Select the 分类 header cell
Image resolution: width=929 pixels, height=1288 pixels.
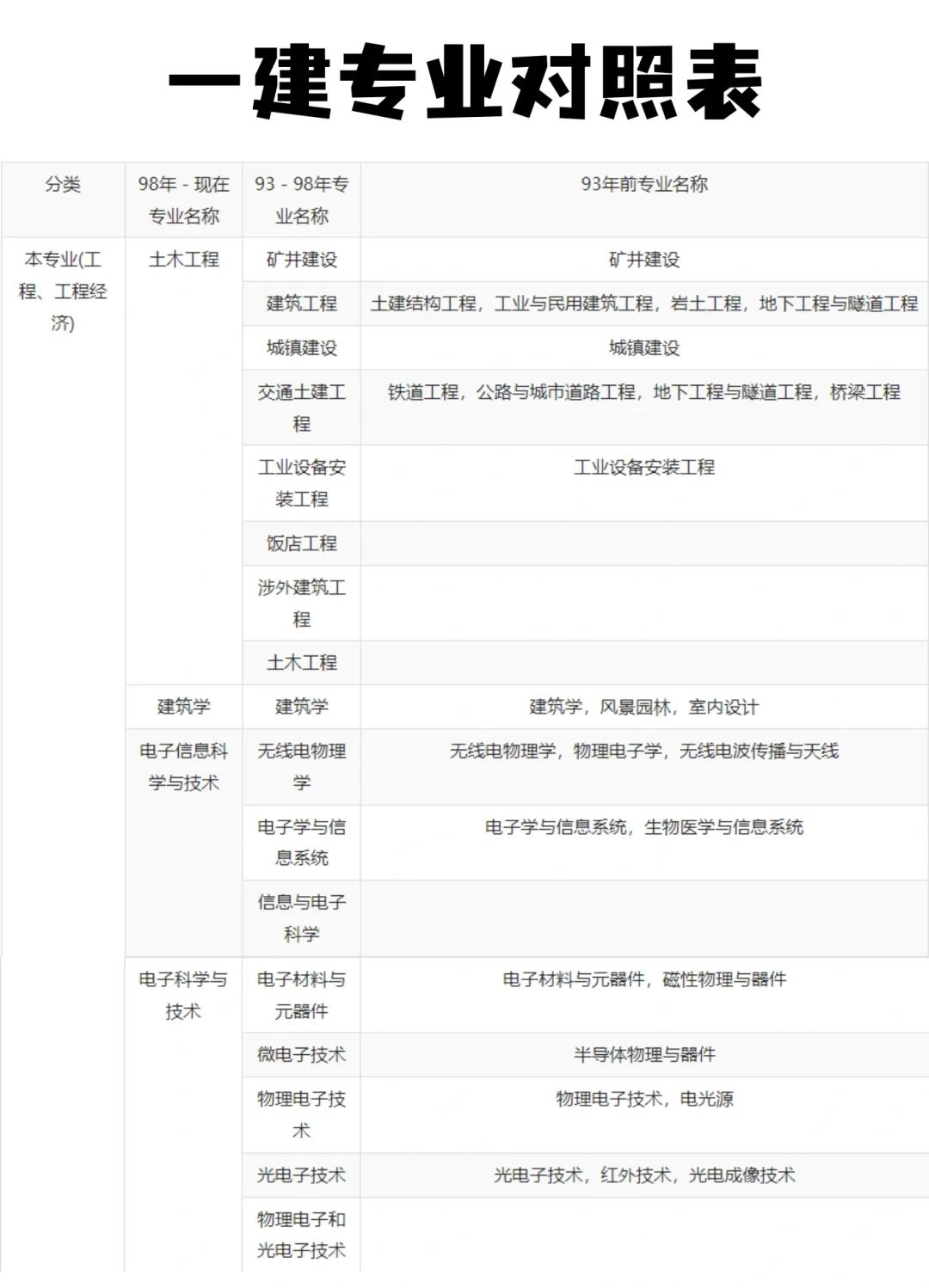[x=62, y=181]
